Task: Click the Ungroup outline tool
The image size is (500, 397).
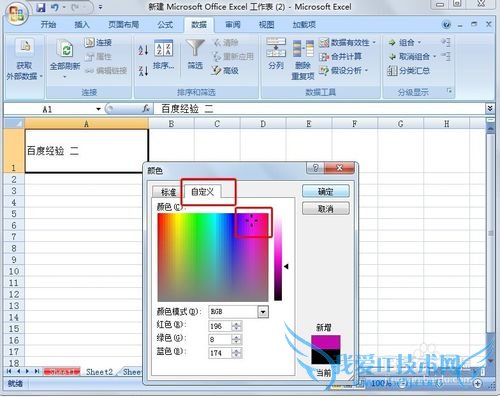Action: [412, 56]
